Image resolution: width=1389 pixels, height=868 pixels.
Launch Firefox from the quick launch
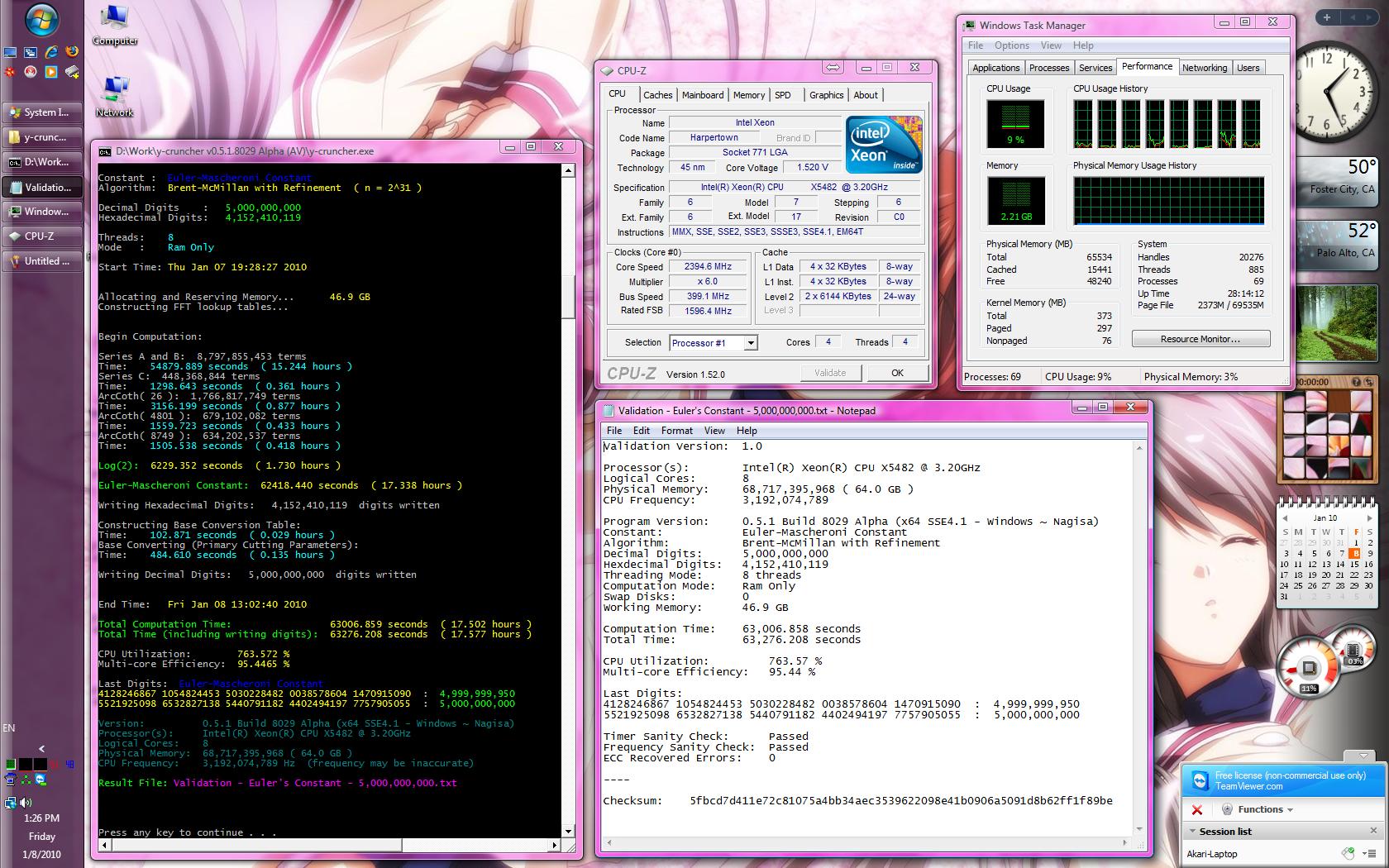72,53
